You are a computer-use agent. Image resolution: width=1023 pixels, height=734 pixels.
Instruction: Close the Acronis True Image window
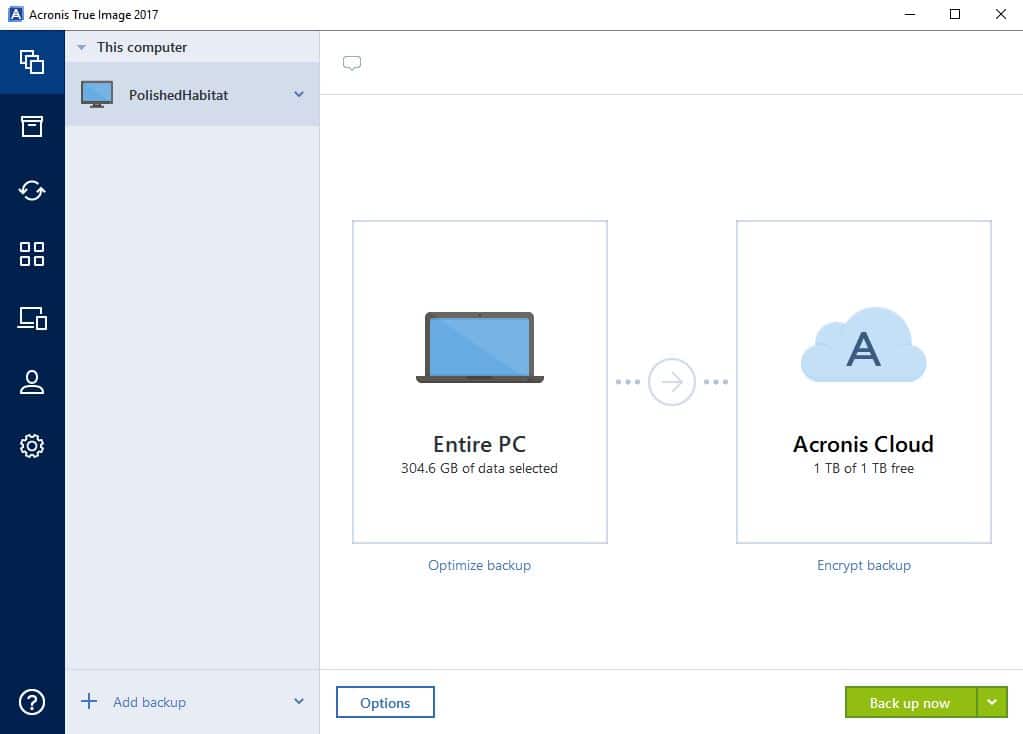tap(1000, 14)
